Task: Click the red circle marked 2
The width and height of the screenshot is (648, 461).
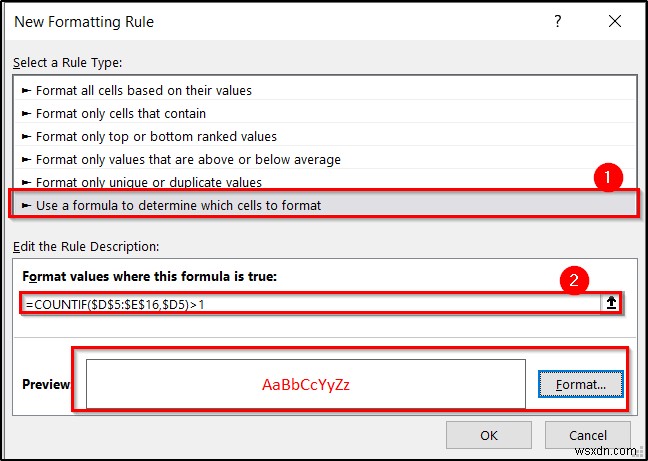Action: 572,282
